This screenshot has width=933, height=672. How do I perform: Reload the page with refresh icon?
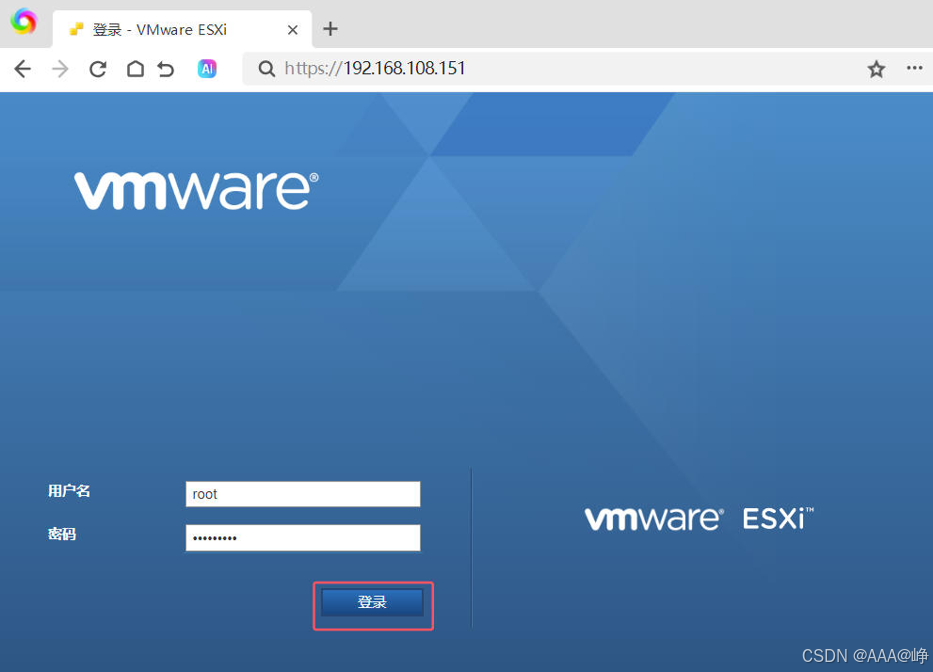[x=98, y=69]
